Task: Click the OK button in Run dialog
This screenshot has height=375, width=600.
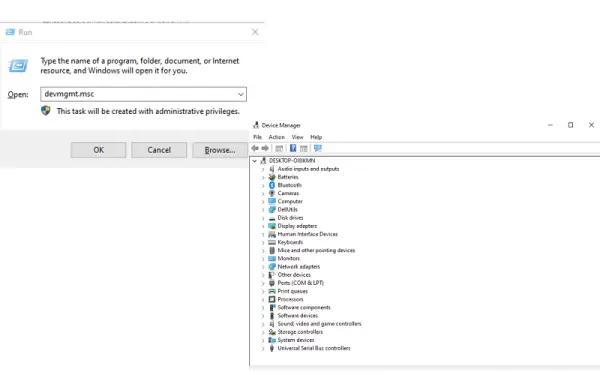Action: 98,150
